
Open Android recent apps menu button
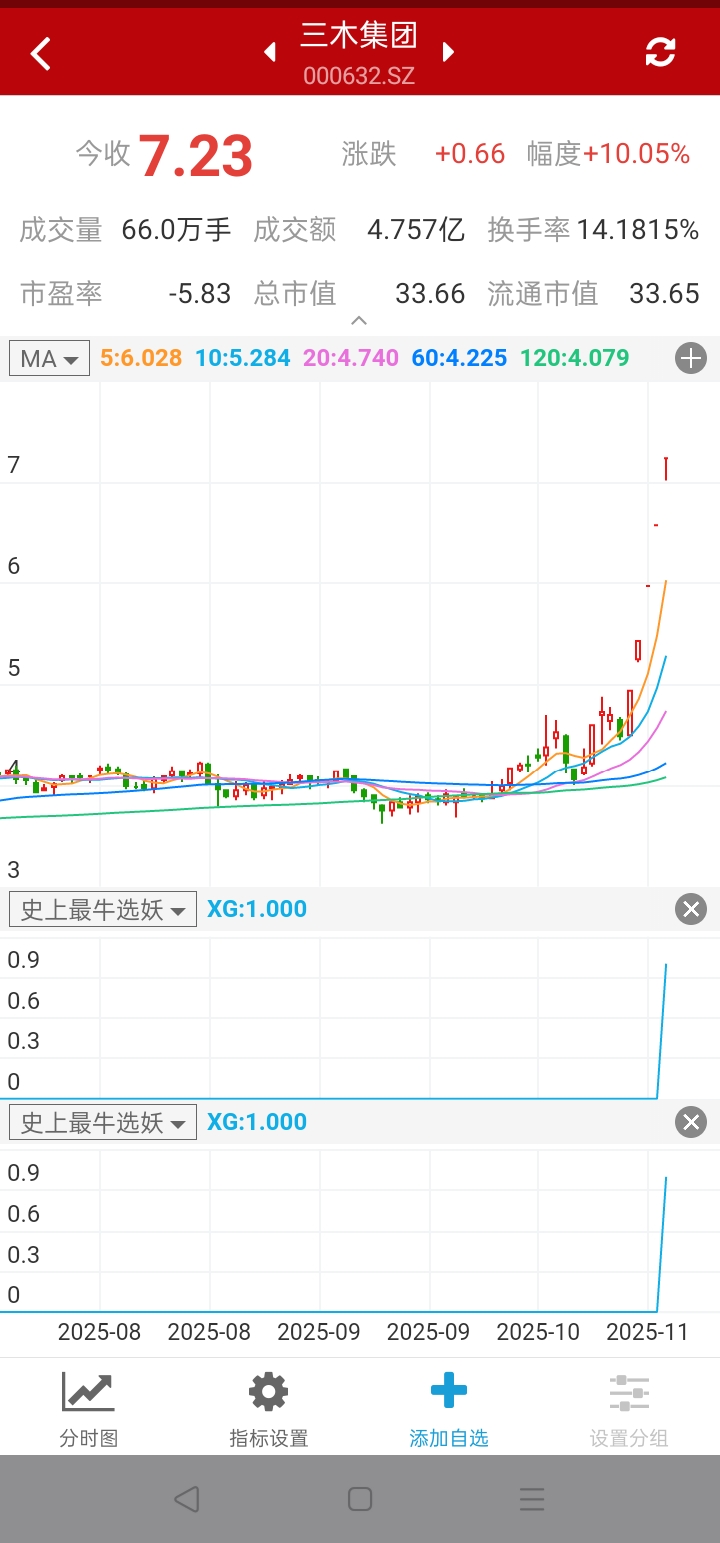coord(532,1499)
